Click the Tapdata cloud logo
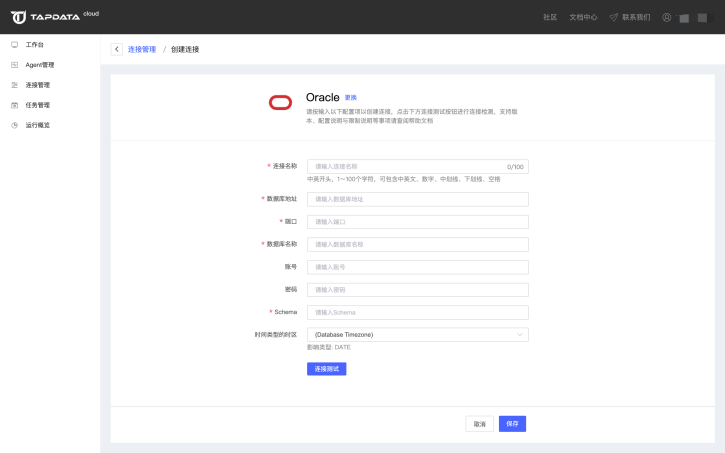 55,17
